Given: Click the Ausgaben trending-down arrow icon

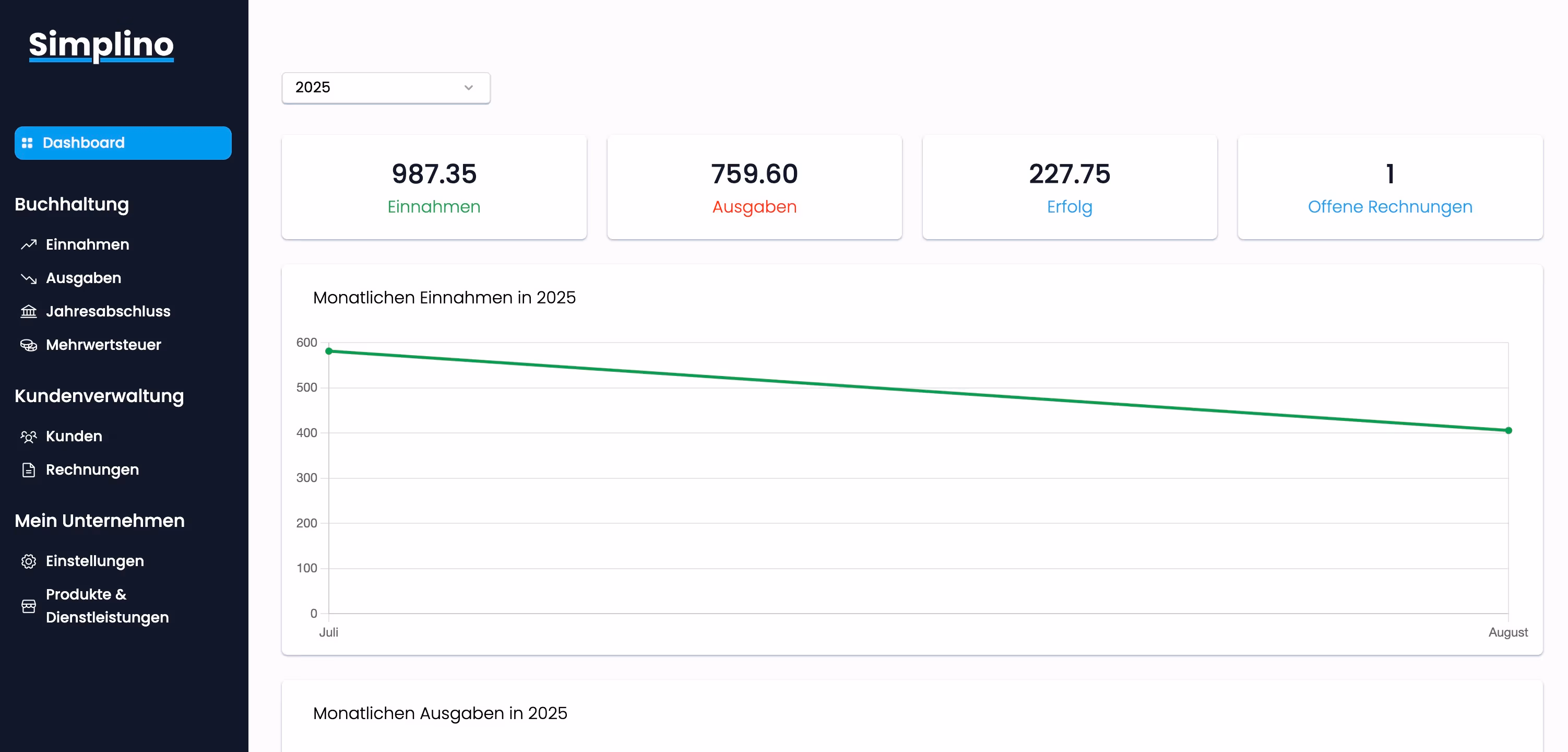Looking at the screenshot, I should [29, 278].
